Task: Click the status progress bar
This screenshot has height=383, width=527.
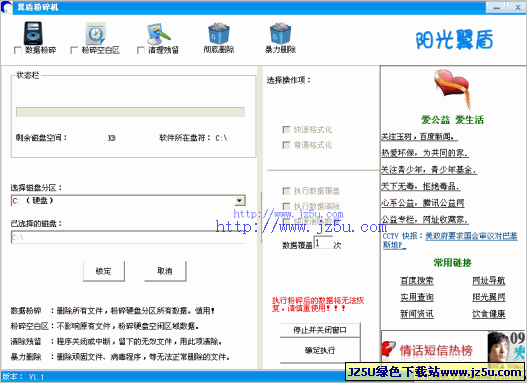Action: point(130,112)
